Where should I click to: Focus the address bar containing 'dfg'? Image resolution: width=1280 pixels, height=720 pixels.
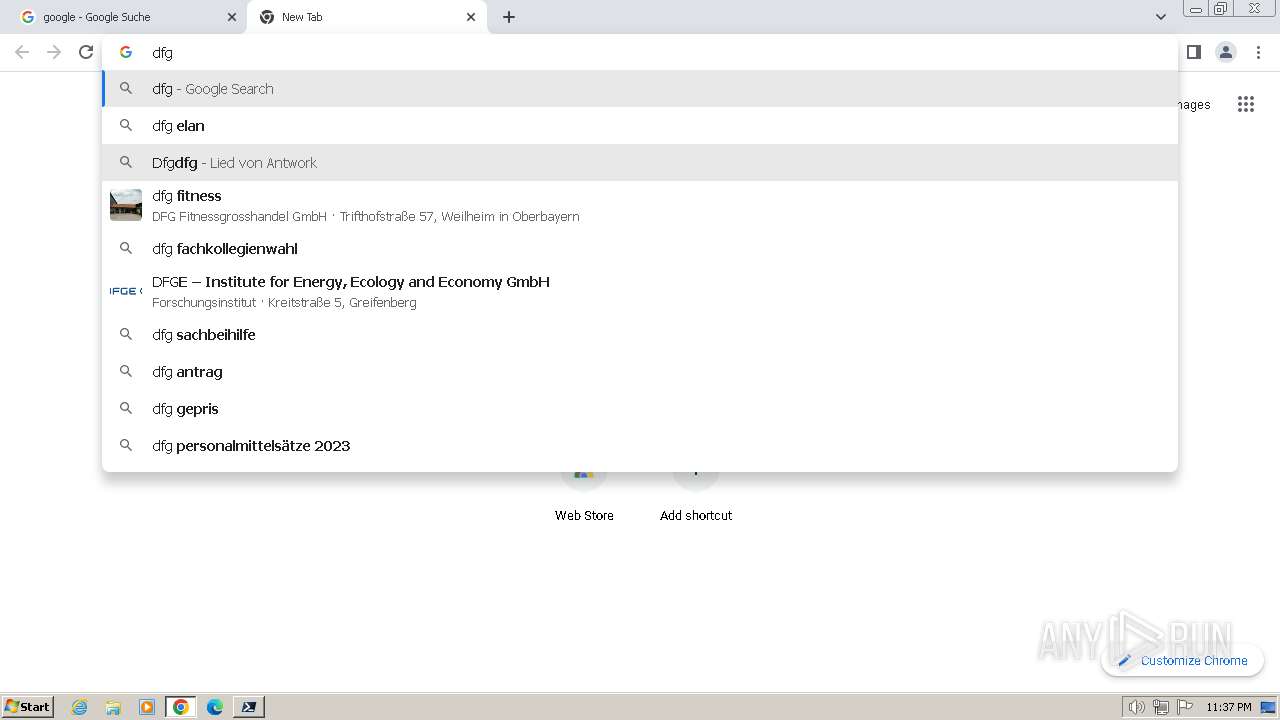point(640,52)
